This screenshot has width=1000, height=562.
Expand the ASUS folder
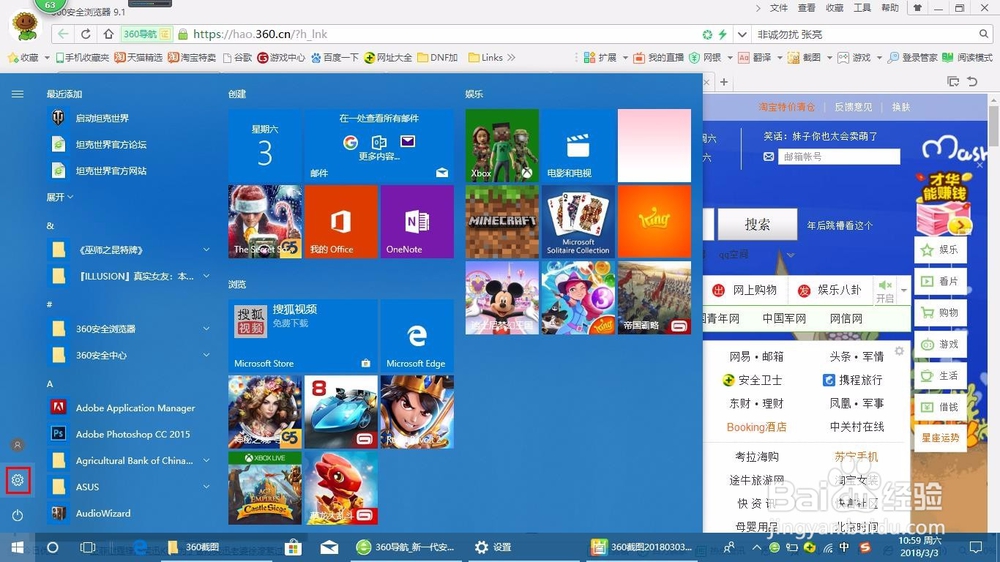point(129,487)
